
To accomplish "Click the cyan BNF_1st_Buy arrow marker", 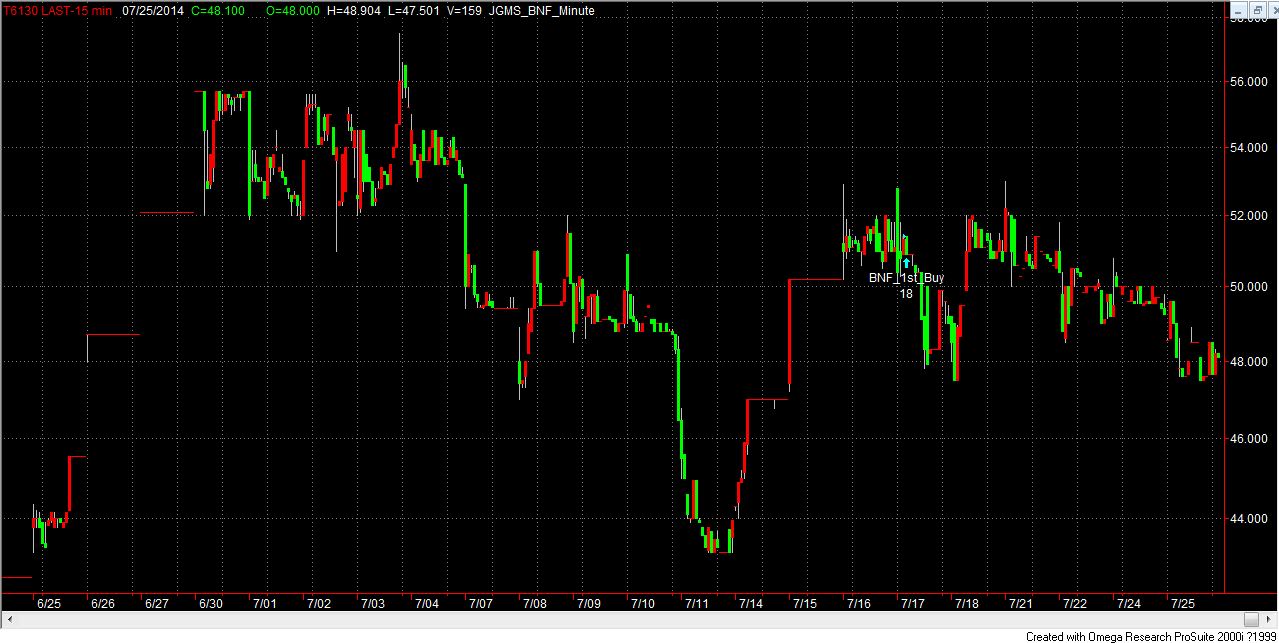I will (x=906, y=263).
